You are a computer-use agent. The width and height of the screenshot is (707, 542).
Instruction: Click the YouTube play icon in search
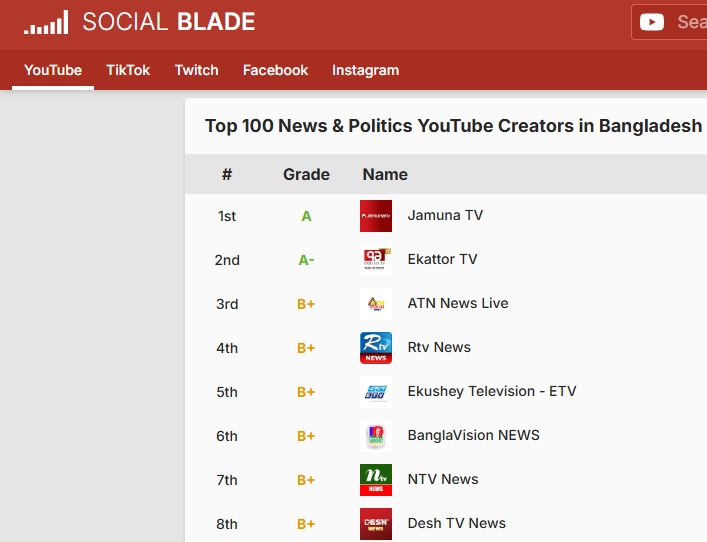(652, 22)
